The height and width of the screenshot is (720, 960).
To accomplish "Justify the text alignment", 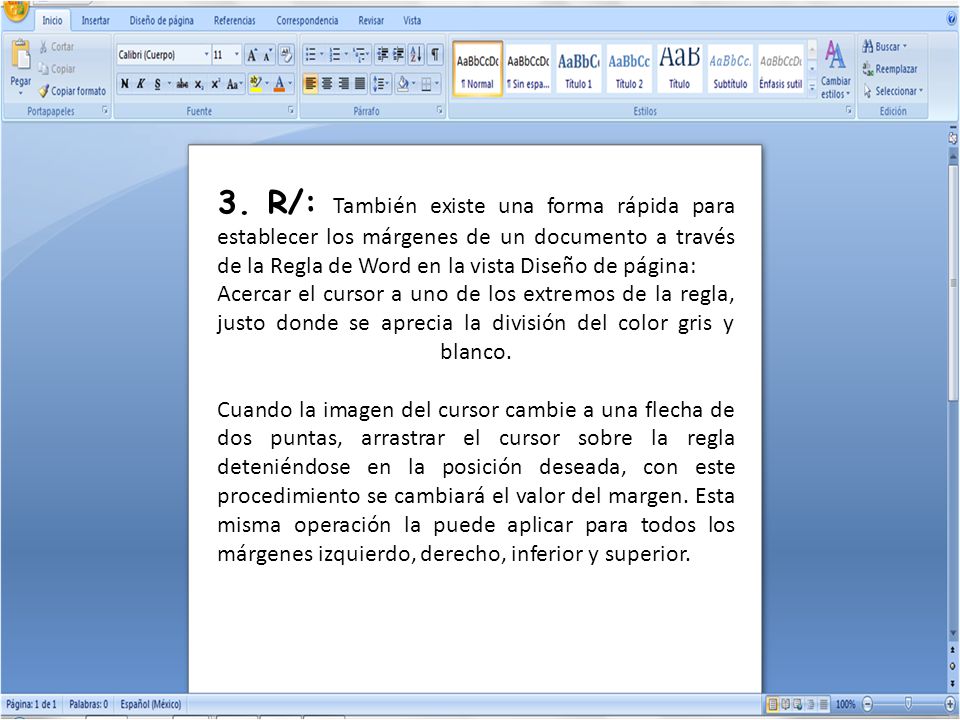I will (x=360, y=83).
